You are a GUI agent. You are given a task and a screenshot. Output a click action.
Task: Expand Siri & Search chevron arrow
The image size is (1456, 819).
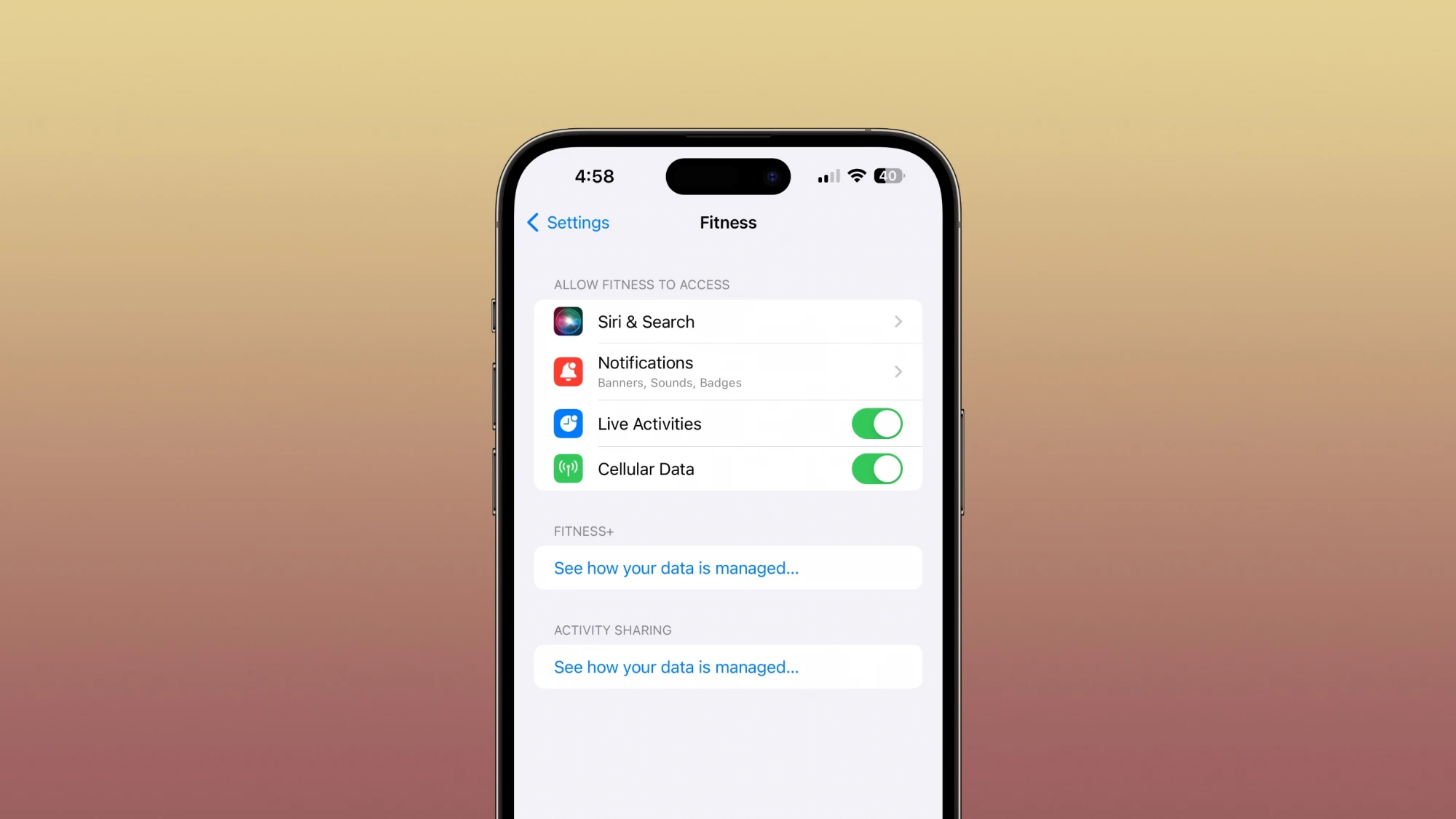(897, 322)
